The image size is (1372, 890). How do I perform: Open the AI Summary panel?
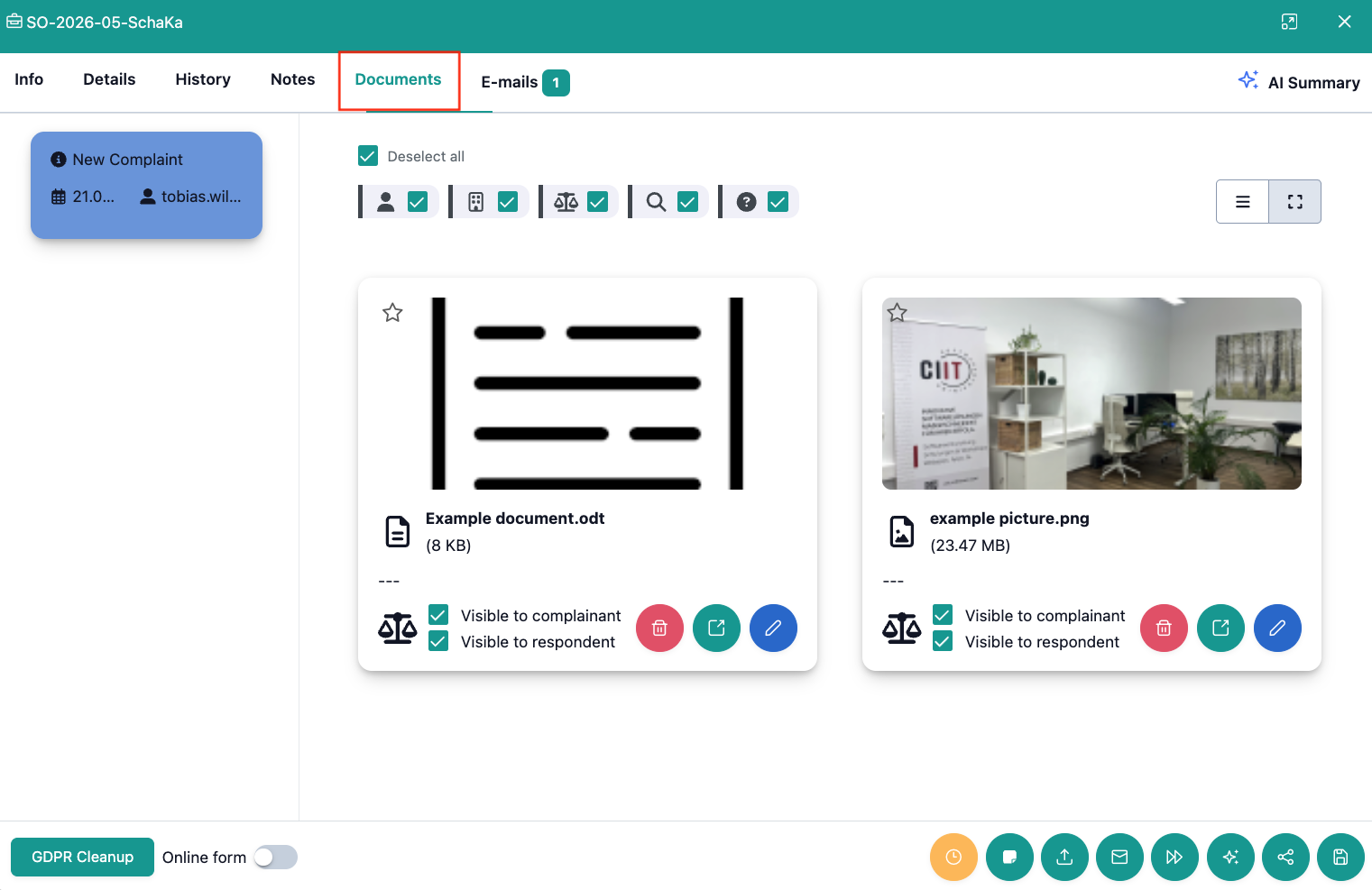point(1299,82)
